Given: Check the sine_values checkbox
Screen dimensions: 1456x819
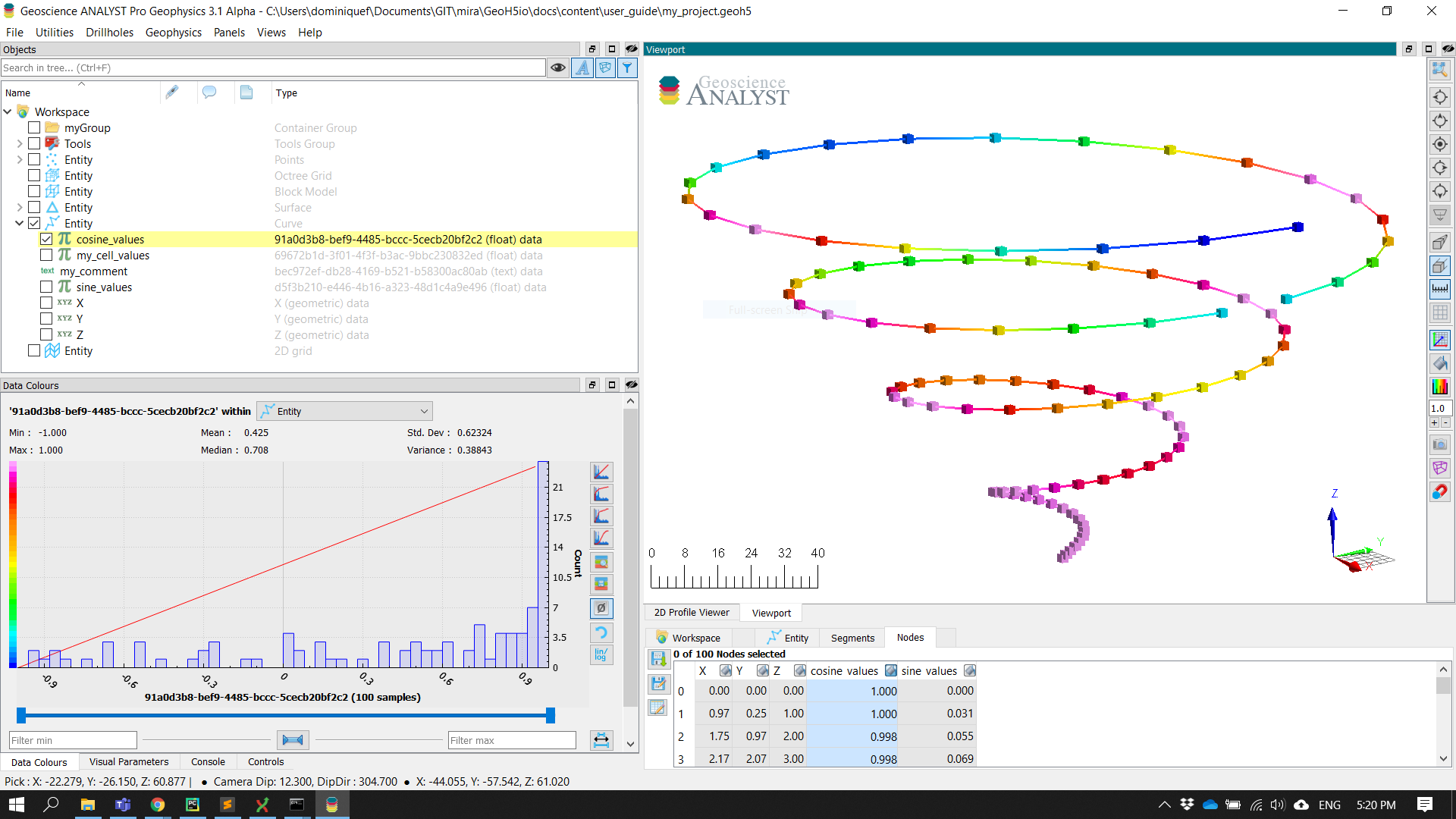Looking at the screenshot, I should [x=46, y=287].
